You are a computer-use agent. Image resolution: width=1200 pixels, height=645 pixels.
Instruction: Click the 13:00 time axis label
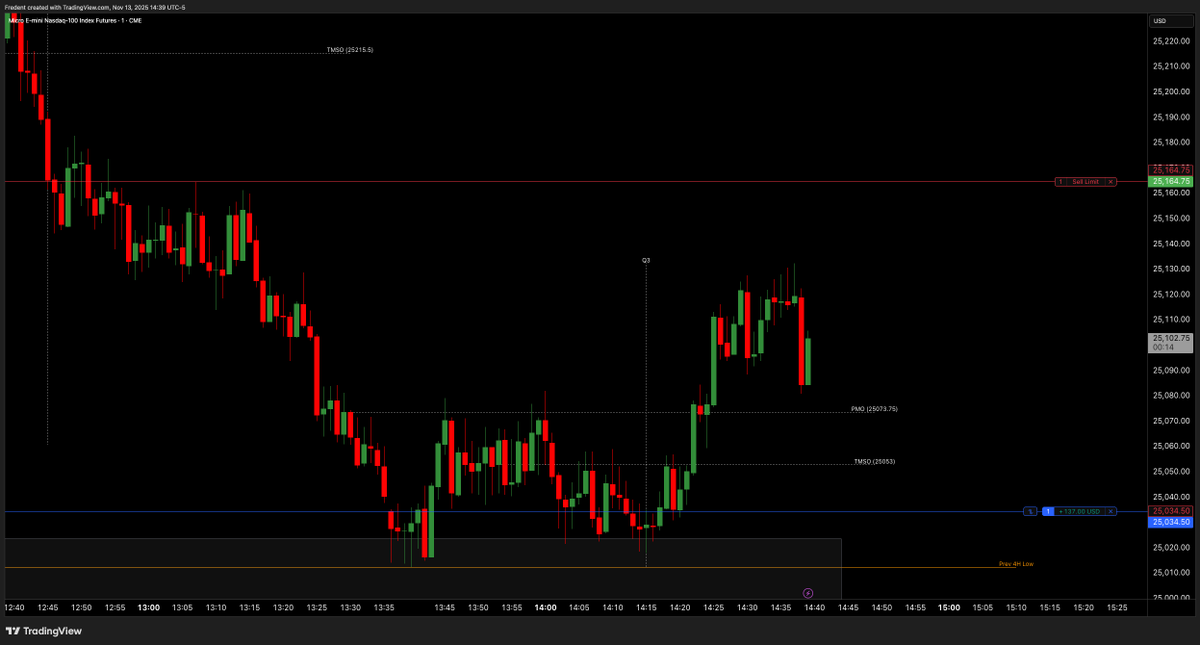click(149, 607)
